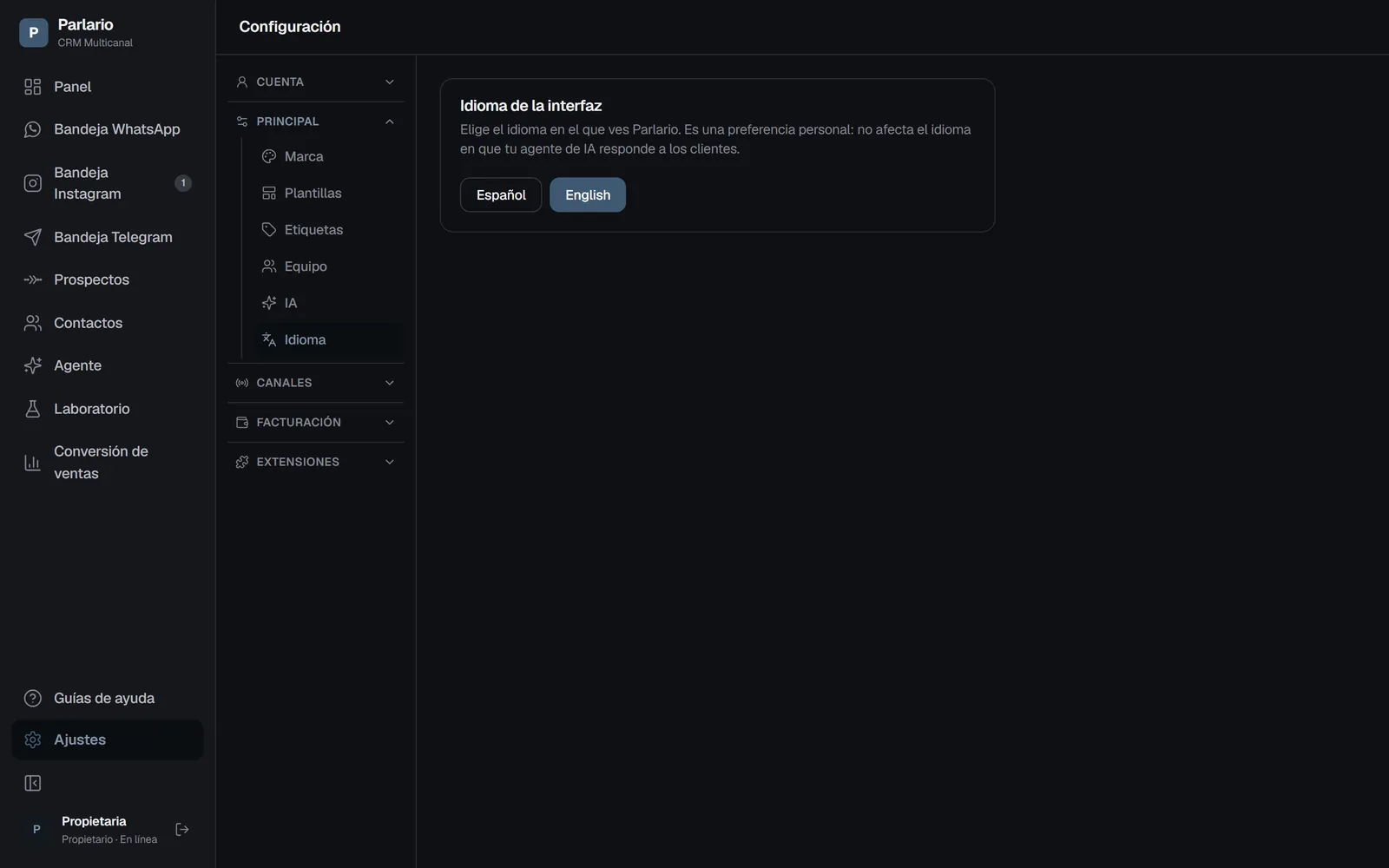This screenshot has height=868, width=1389.
Task: Click the Instagram unread badge 1
Action: pyautogui.click(x=183, y=183)
